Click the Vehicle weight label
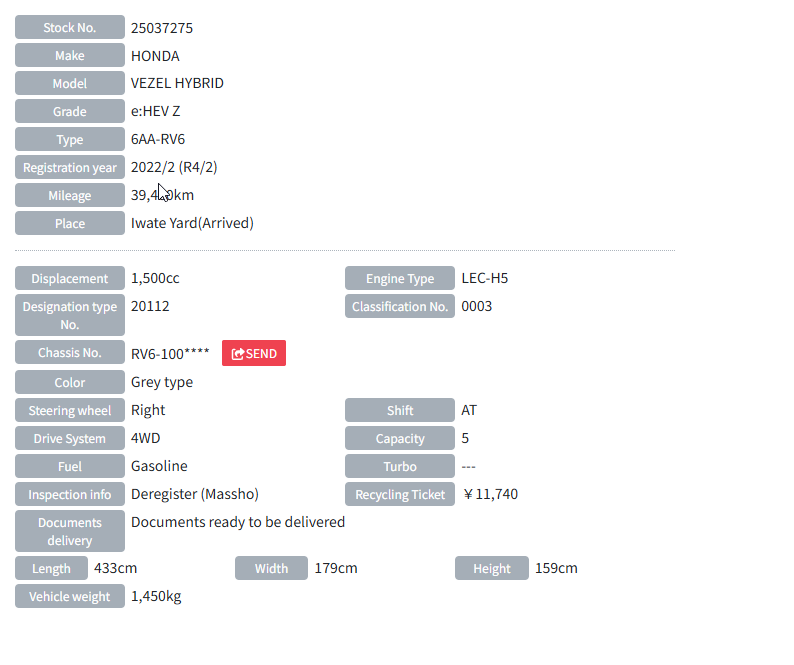 [70, 597]
